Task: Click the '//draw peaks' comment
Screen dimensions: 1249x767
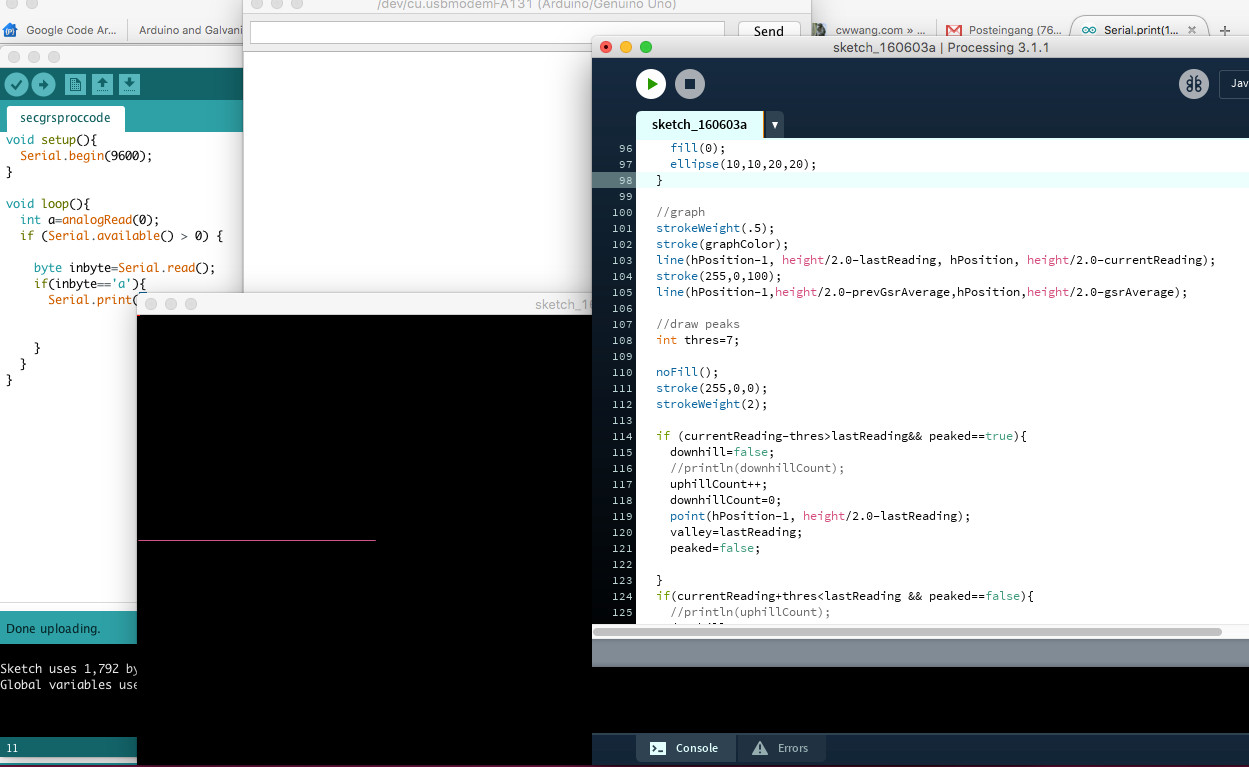Action: click(x=698, y=324)
